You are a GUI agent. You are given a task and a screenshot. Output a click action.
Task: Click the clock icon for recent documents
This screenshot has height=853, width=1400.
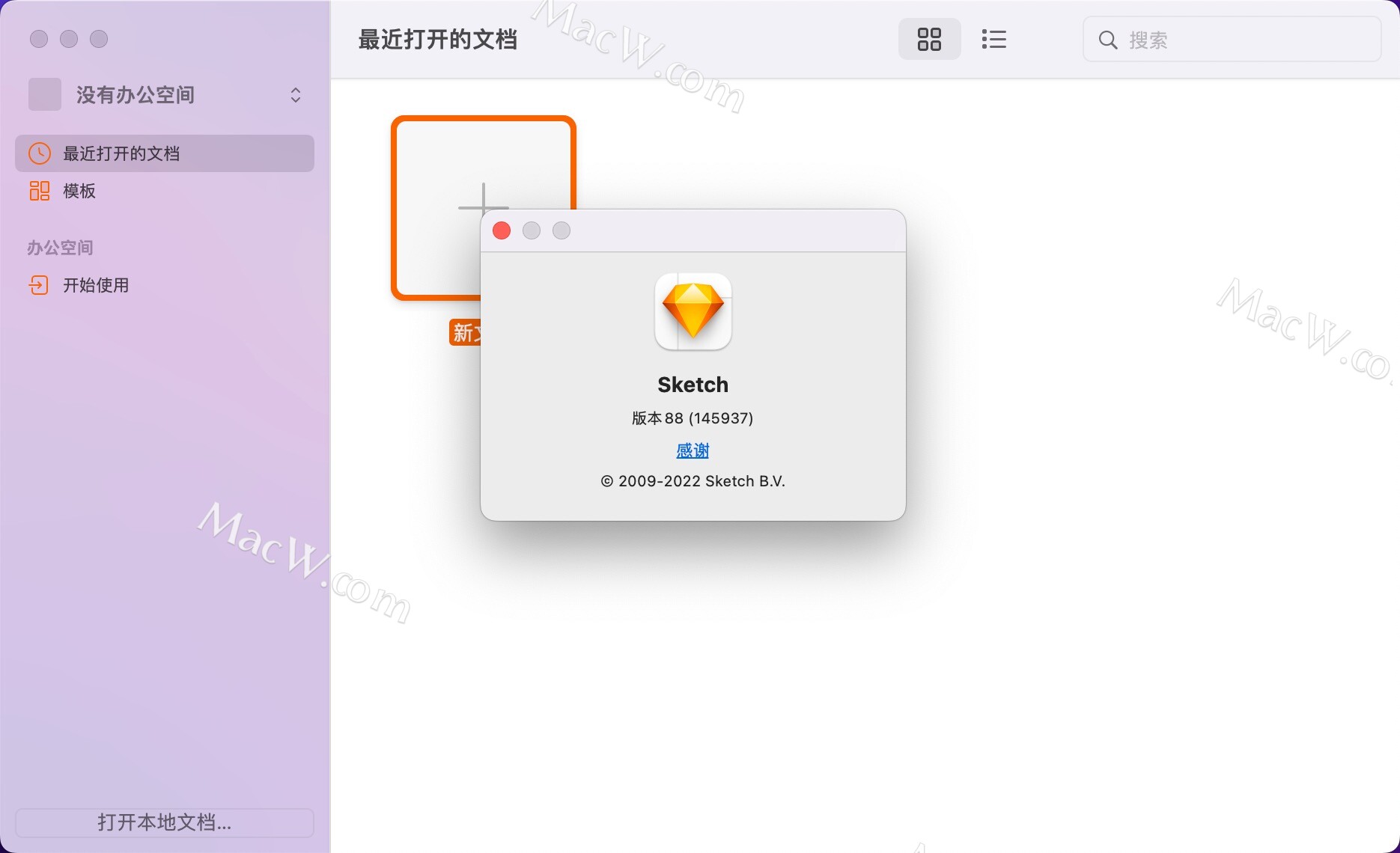click(40, 153)
